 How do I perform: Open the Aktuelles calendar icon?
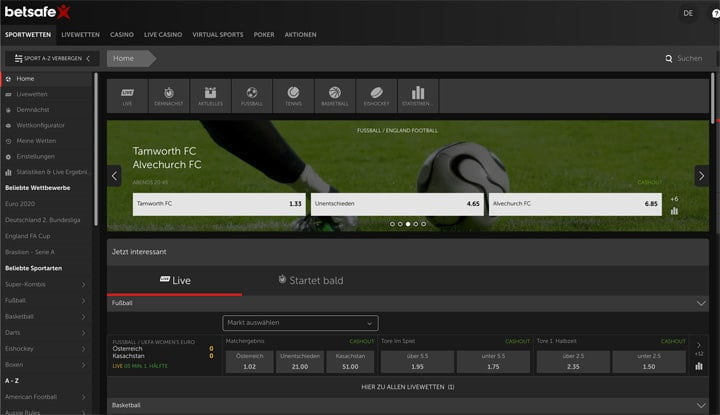[210, 96]
